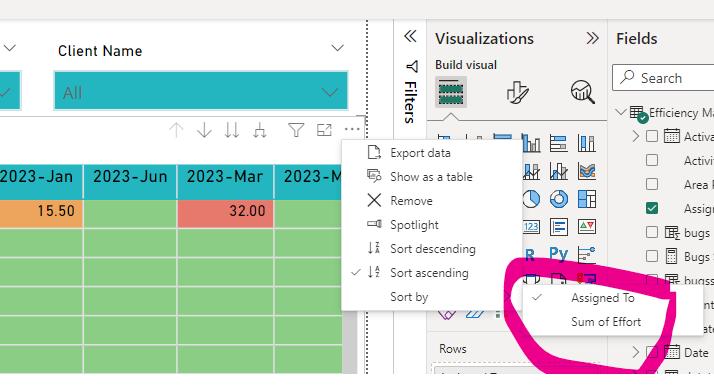Select the 100% stacked bar chart visual
Image resolution: width=714 pixels, height=390 pixels.
(x=559, y=144)
